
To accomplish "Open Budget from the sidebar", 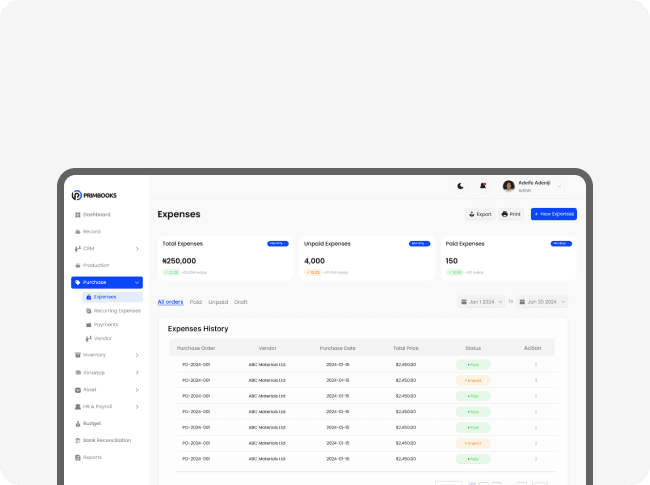I will click(88, 424).
